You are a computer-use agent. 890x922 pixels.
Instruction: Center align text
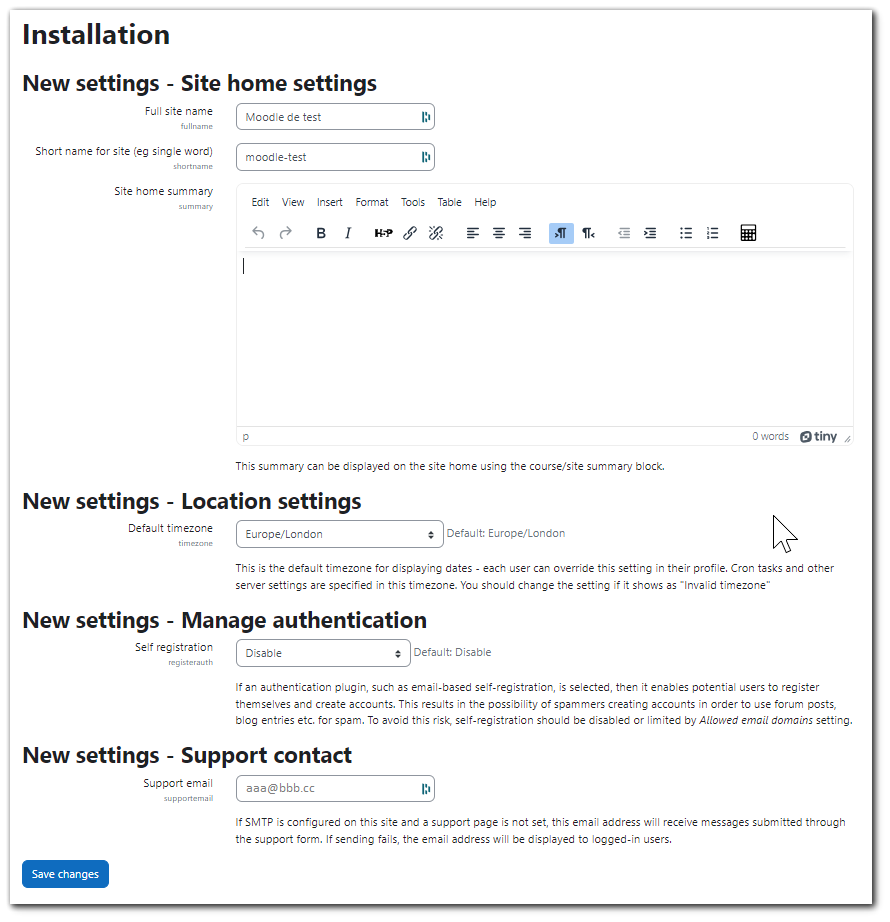(498, 233)
